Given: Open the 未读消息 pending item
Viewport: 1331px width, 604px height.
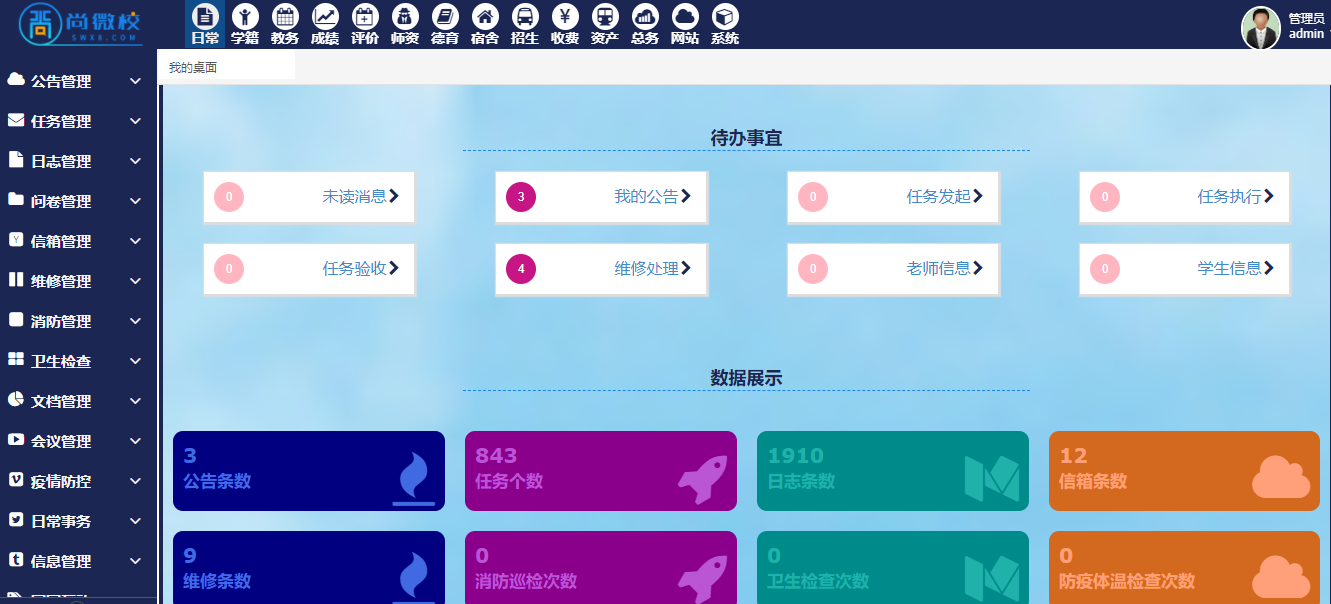Looking at the screenshot, I should 309,197.
